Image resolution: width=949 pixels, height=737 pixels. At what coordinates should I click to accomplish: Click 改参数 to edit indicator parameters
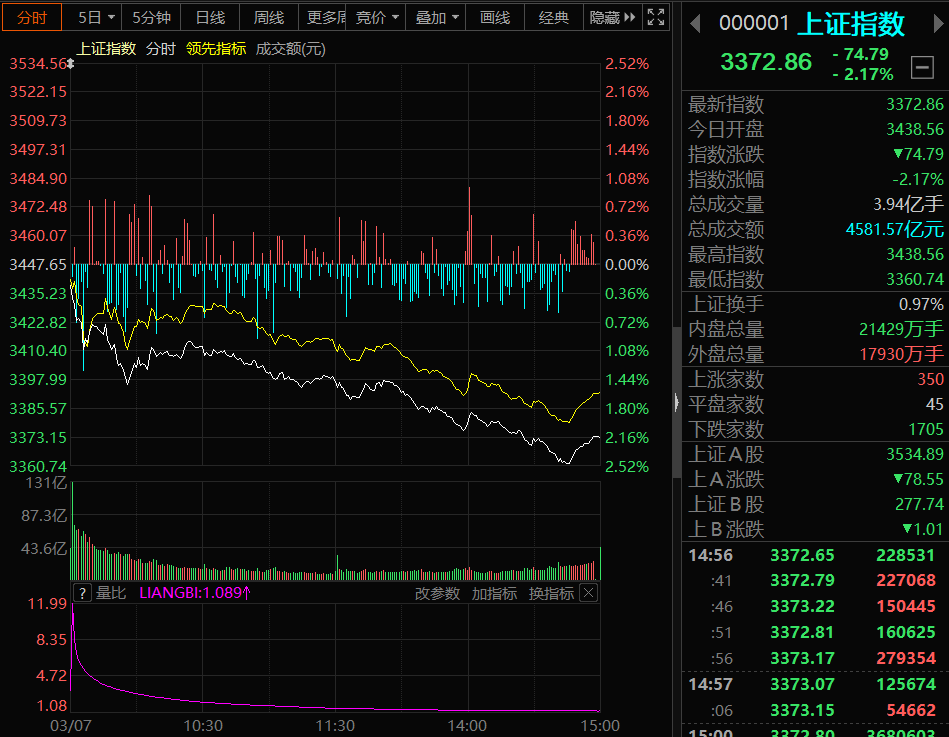[437, 593]
